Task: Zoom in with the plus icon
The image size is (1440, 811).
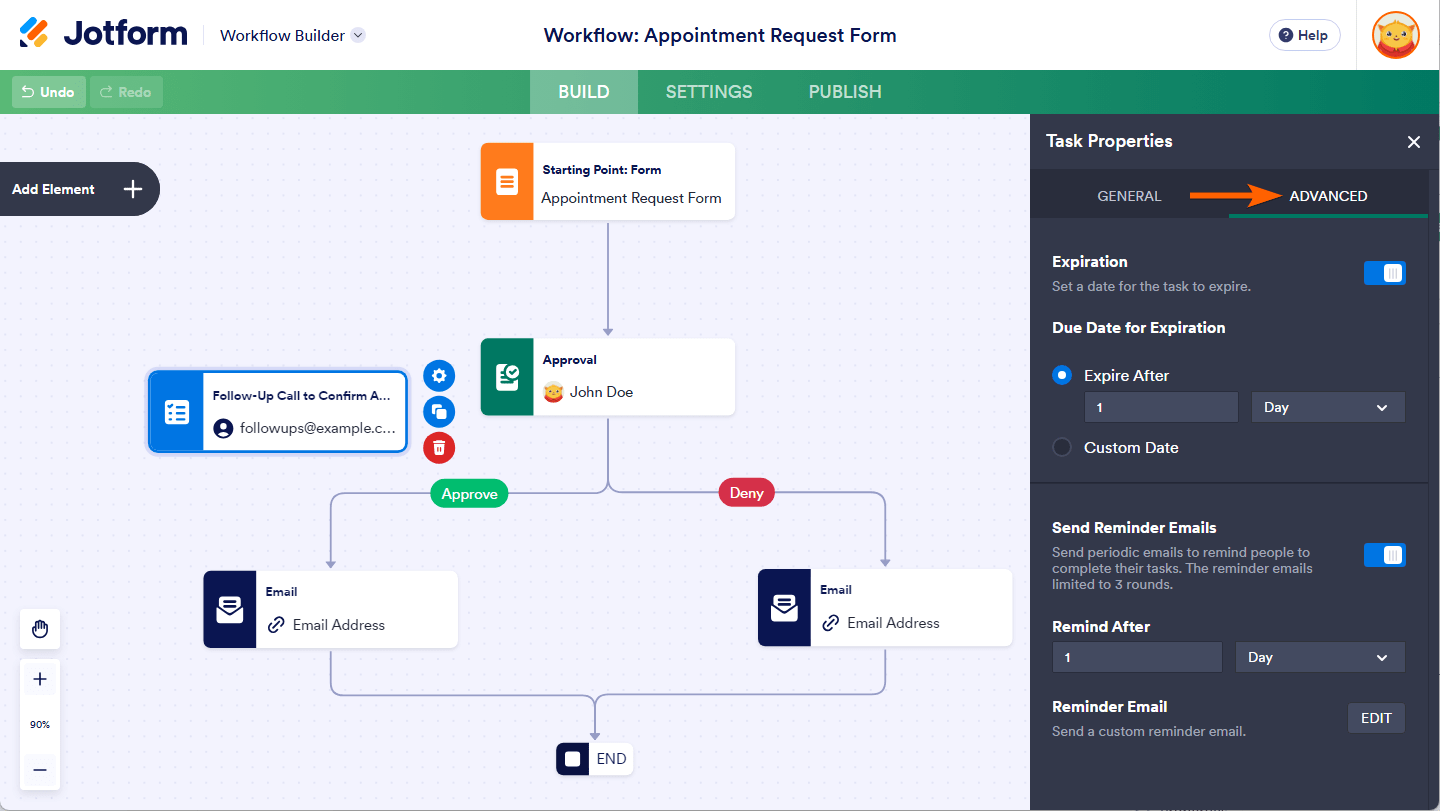Action: point(40,680)
